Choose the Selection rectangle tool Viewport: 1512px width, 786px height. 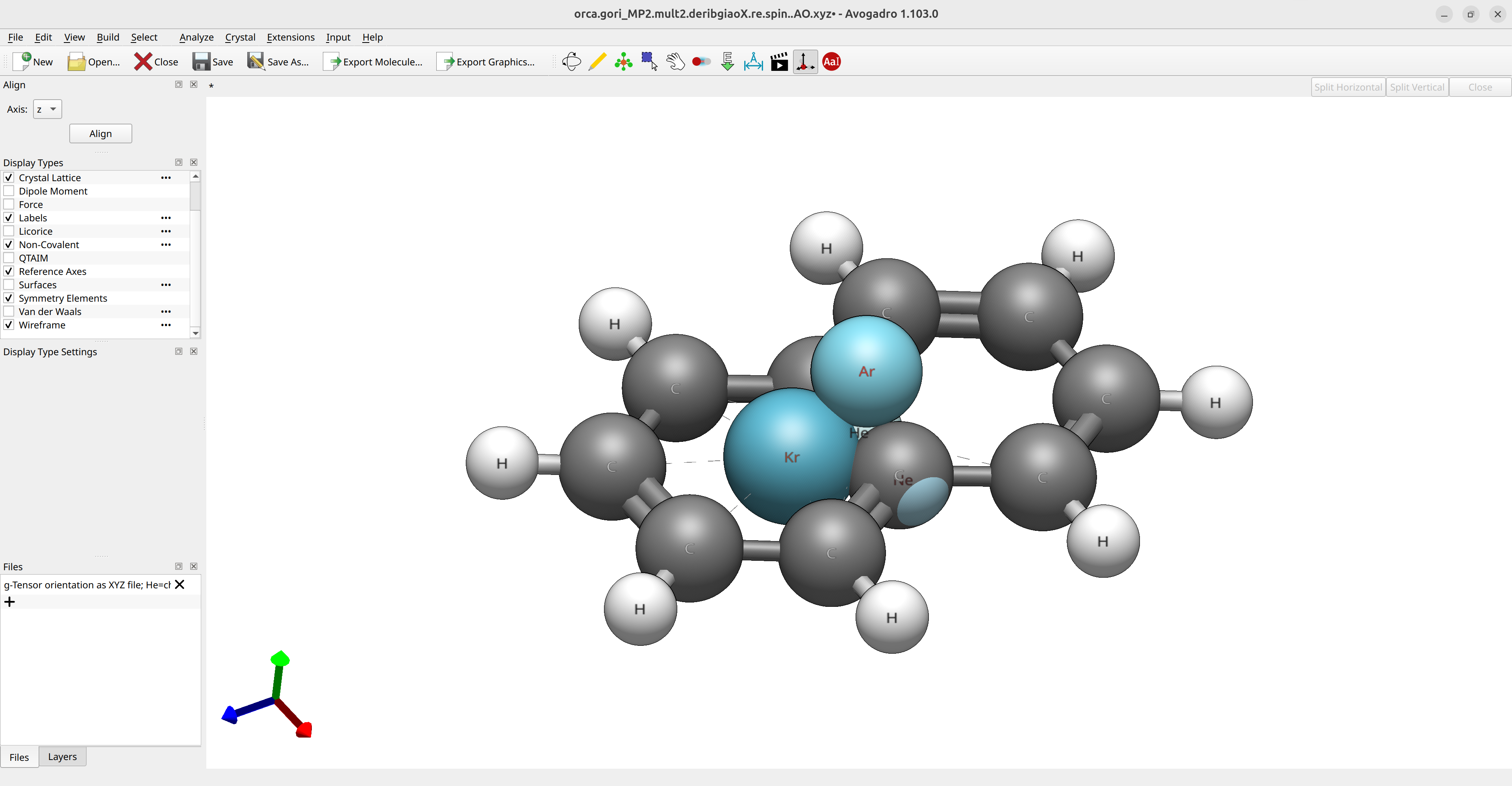[x=649, y=62]
